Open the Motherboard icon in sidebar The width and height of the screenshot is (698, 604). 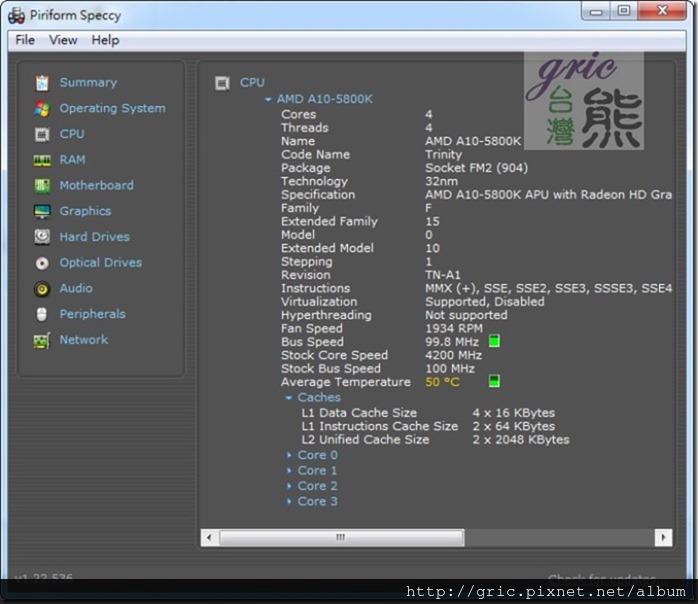42,186
